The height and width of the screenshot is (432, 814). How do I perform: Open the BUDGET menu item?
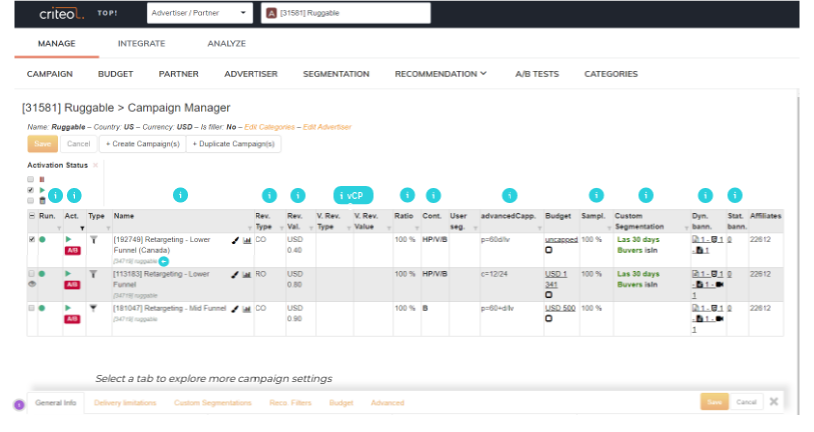coord(115,74)
